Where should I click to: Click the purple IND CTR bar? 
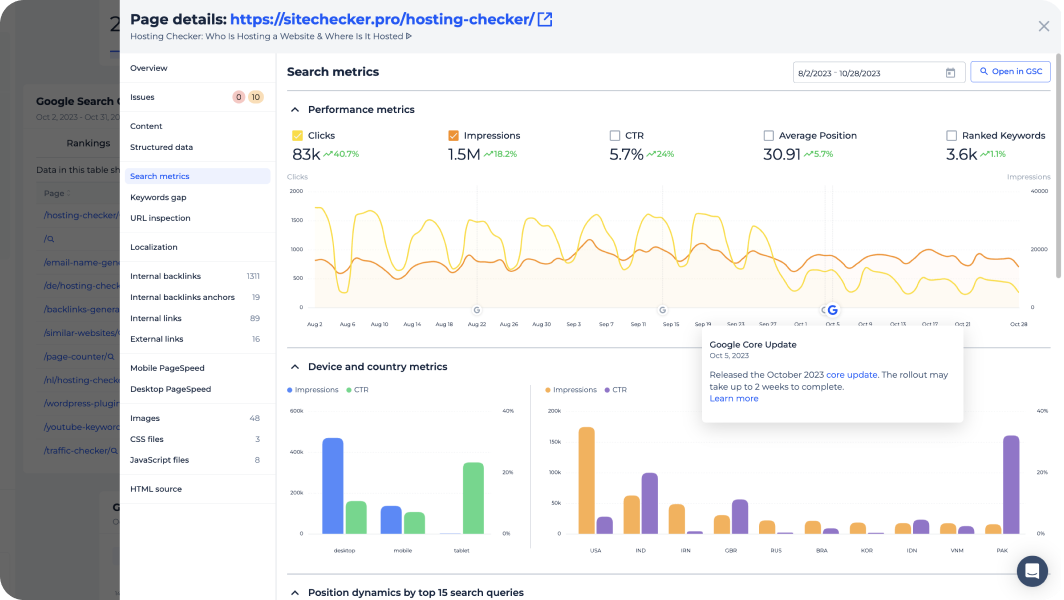pos(649,504)
